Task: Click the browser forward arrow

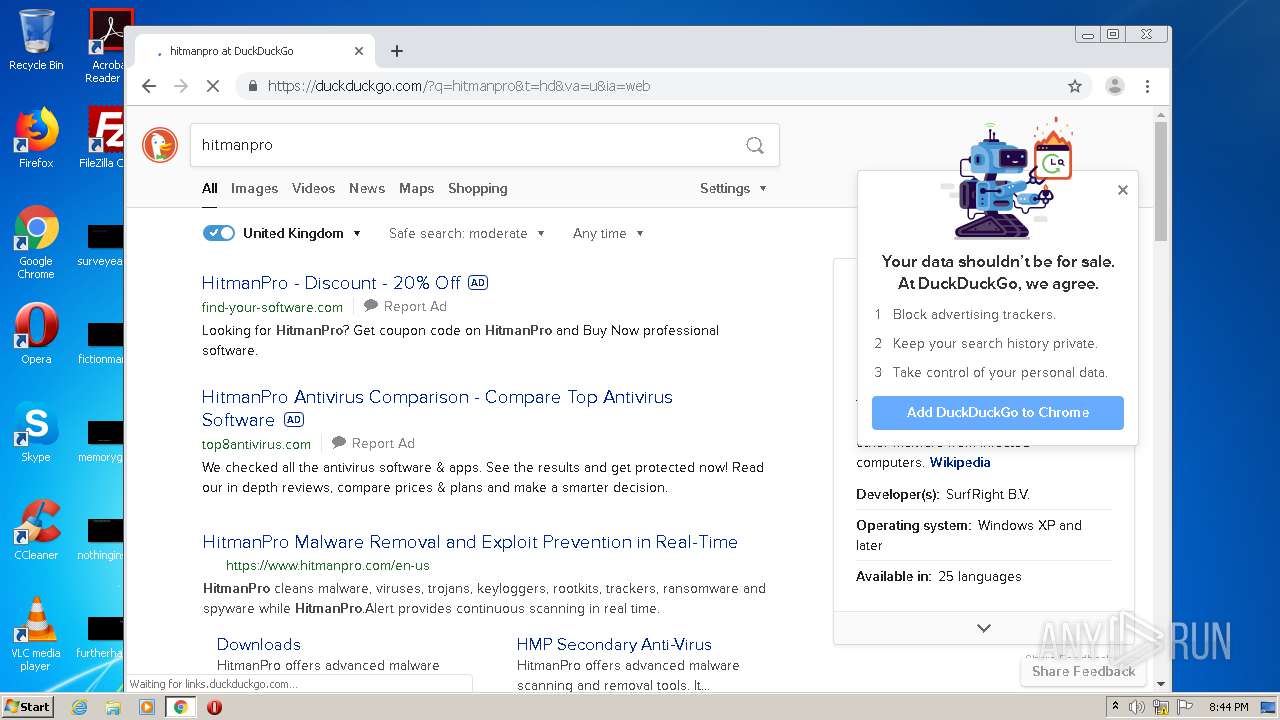Action: [181, 86]
